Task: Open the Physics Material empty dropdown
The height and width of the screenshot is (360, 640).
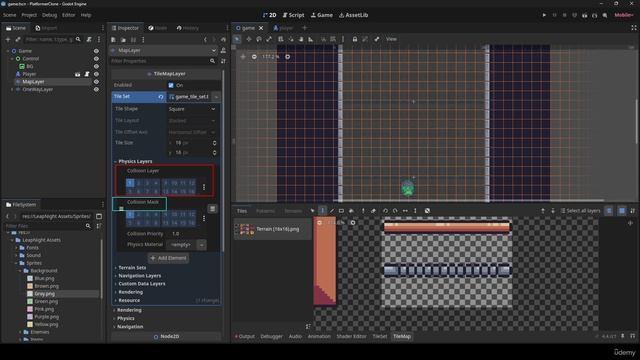Action: point(186,245)
